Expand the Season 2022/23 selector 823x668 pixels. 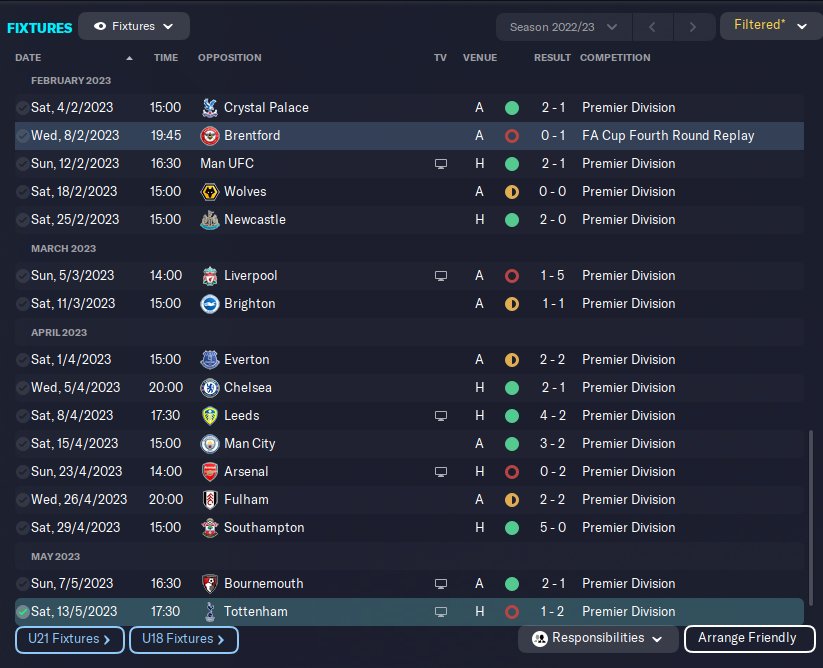point(563,26)
